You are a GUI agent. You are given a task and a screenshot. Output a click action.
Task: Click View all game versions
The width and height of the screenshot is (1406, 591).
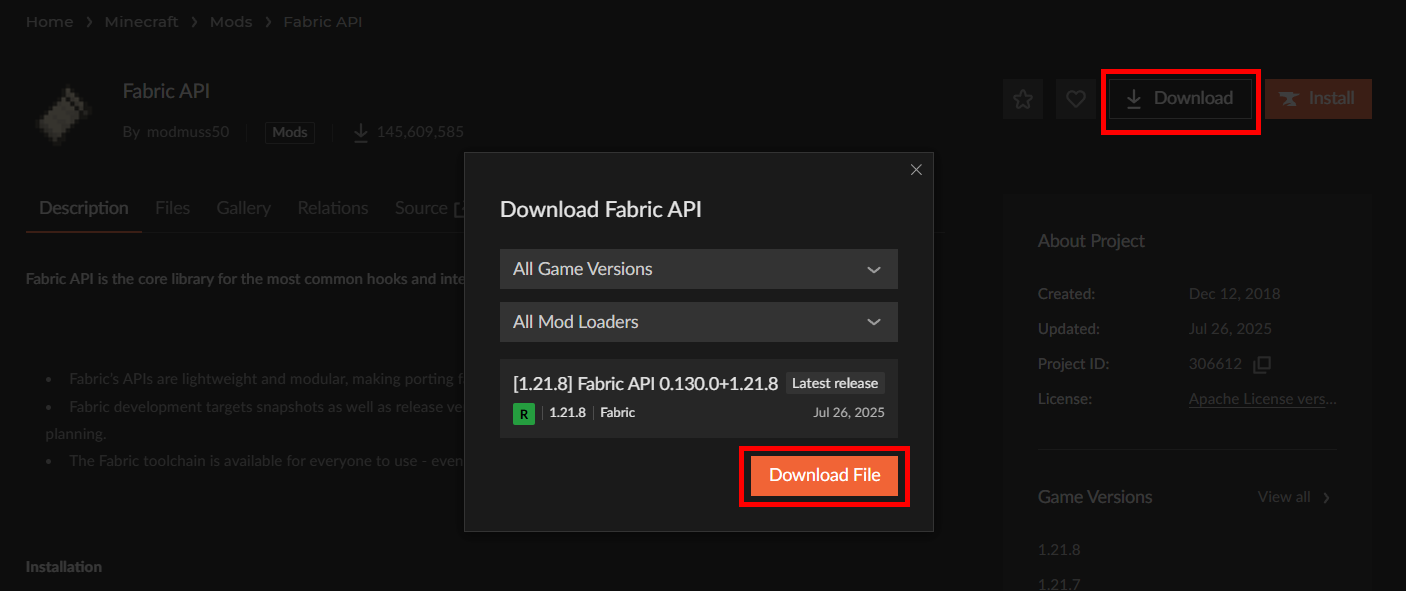coord(1284,497)
